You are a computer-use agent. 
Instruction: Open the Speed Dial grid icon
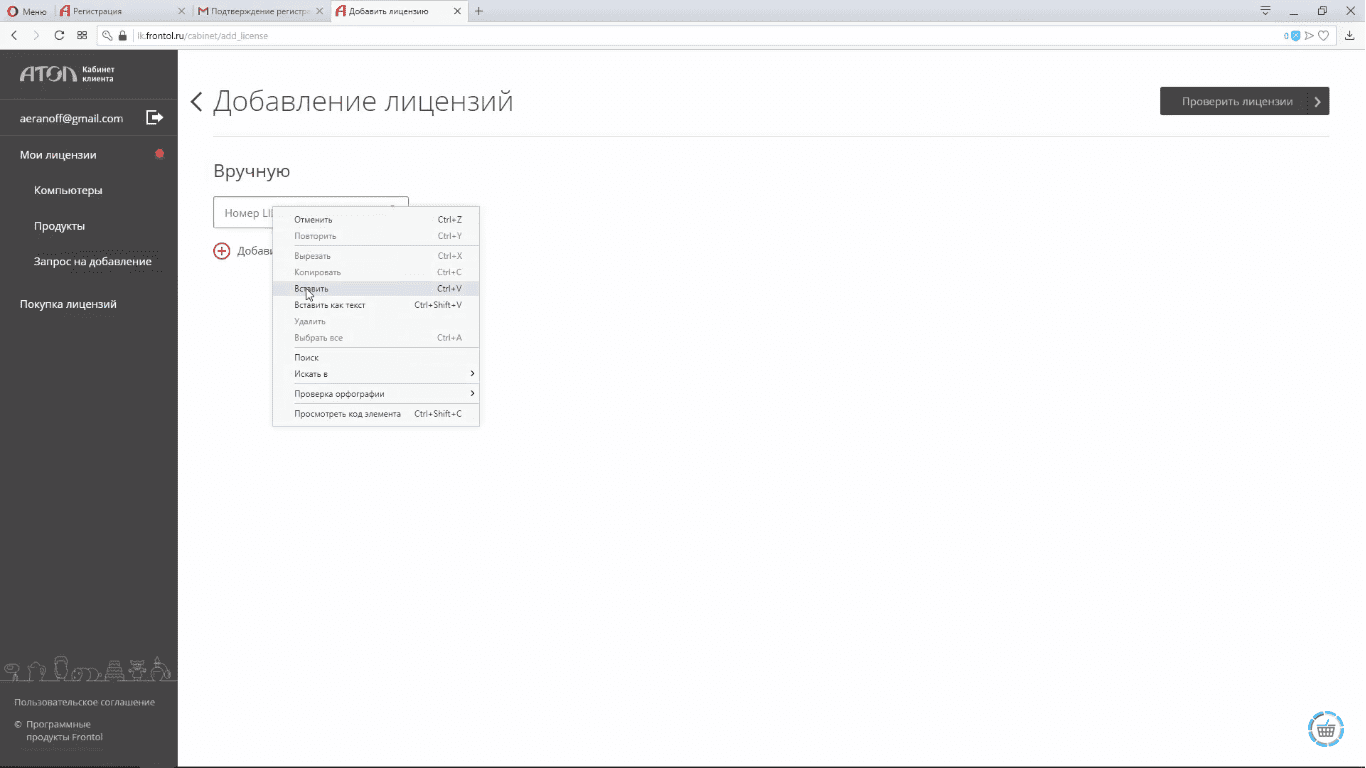pos(82,35)
